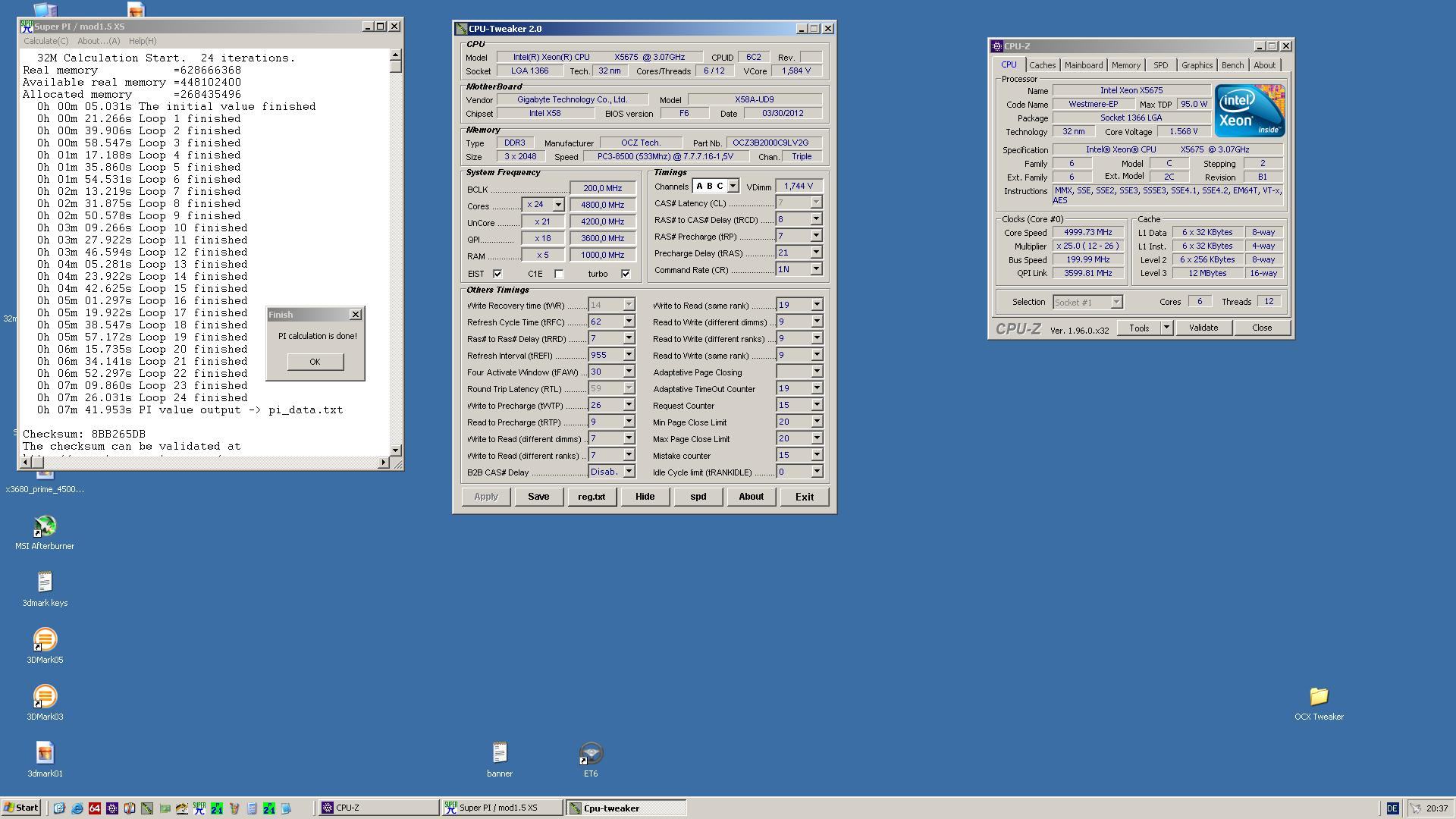Click the reg.txt button in CPU-Tweaker
The image size is (1456, 819).
click(x=591, y=497)
